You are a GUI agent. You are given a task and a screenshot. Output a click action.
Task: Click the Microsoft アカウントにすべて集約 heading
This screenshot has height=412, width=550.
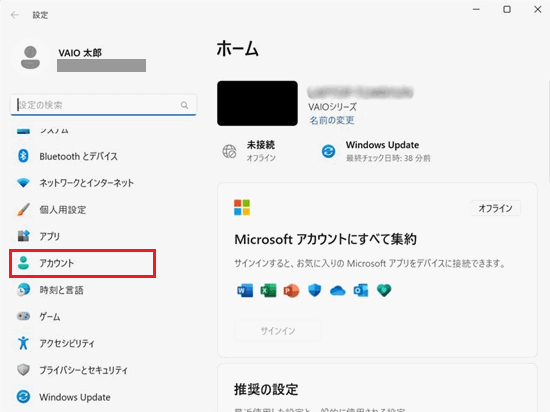pos(326,239)
